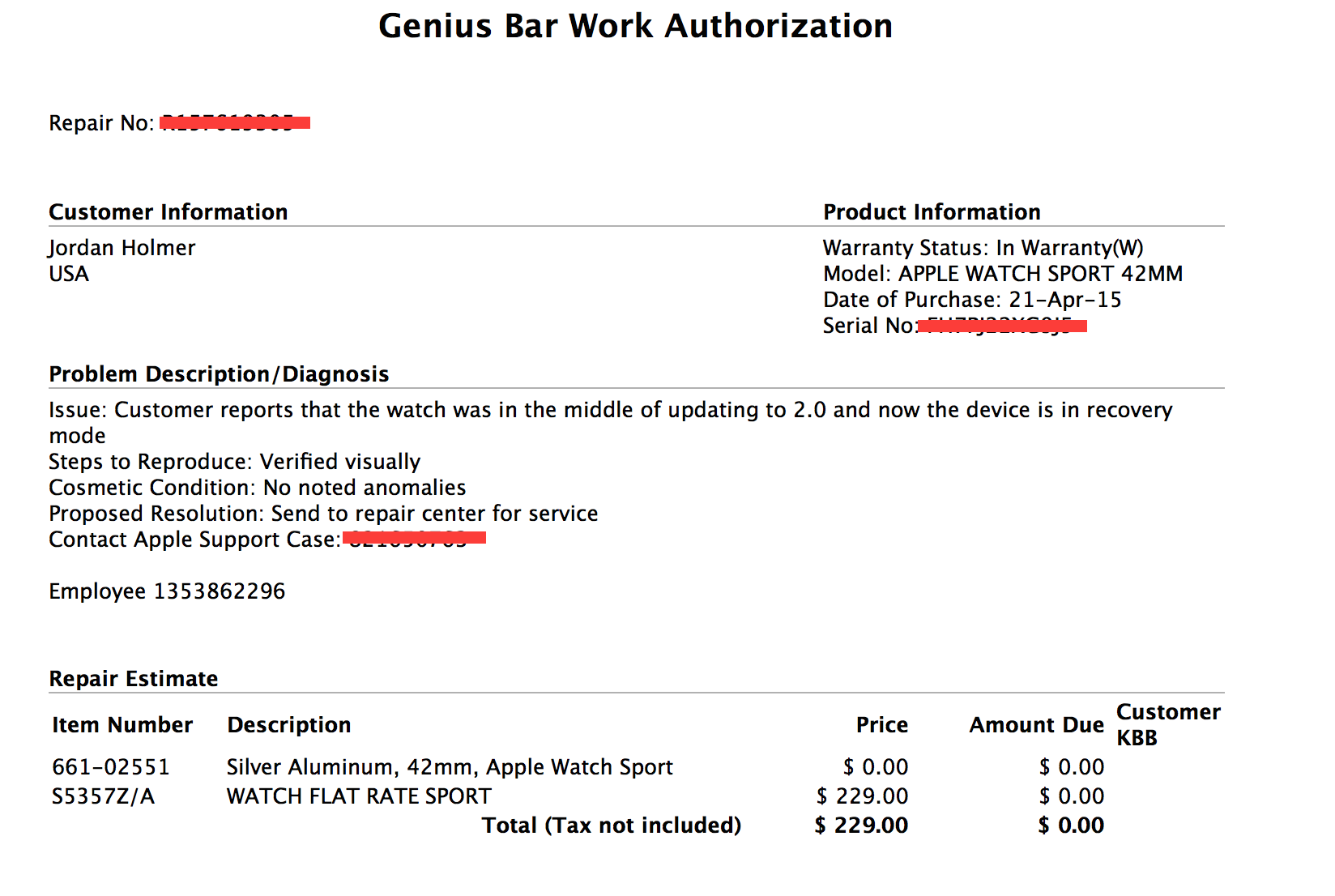Select Warranty Status: In Warranty(W) line
Image resolution: width=1335 pixels, height=896 pixels.
983,248
